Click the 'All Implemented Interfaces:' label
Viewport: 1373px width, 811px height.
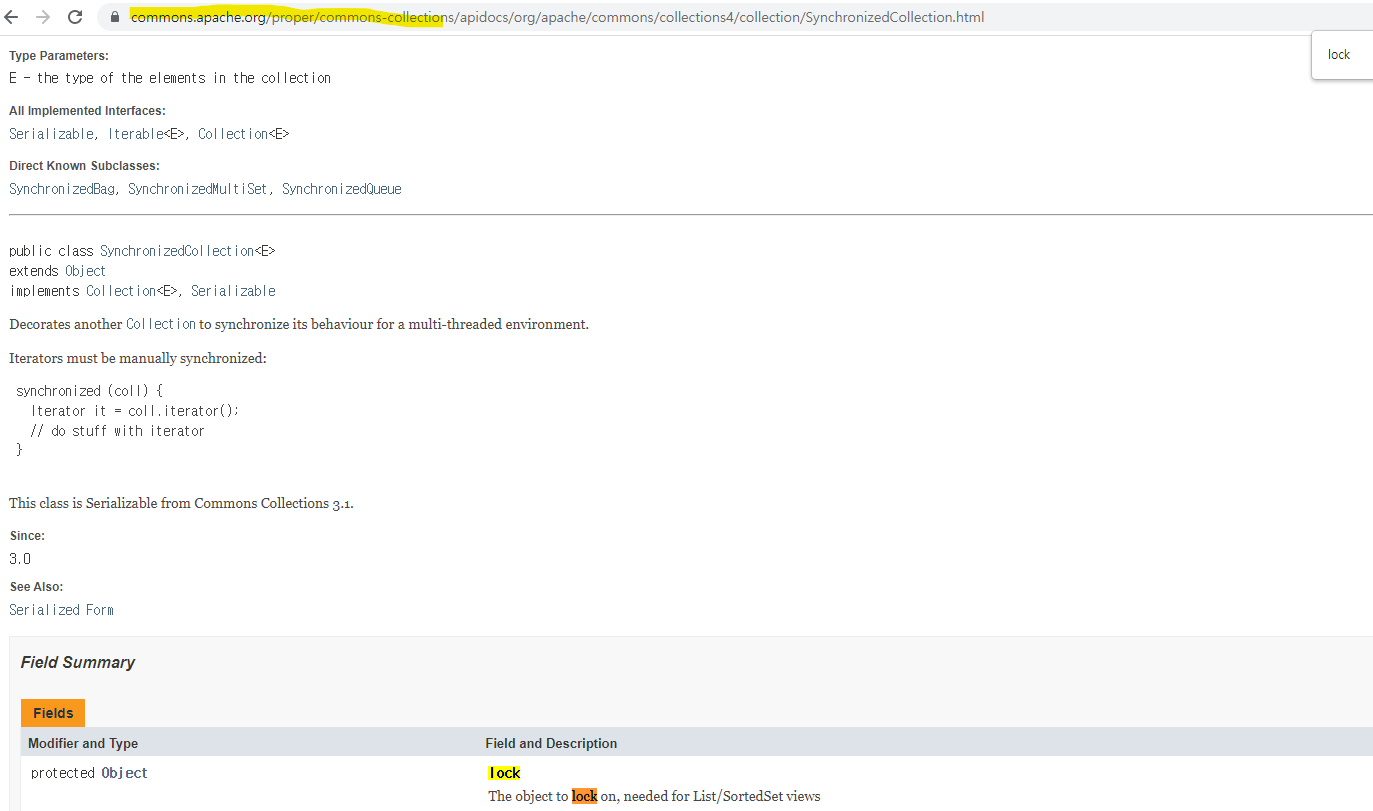(x=87, y=111)
